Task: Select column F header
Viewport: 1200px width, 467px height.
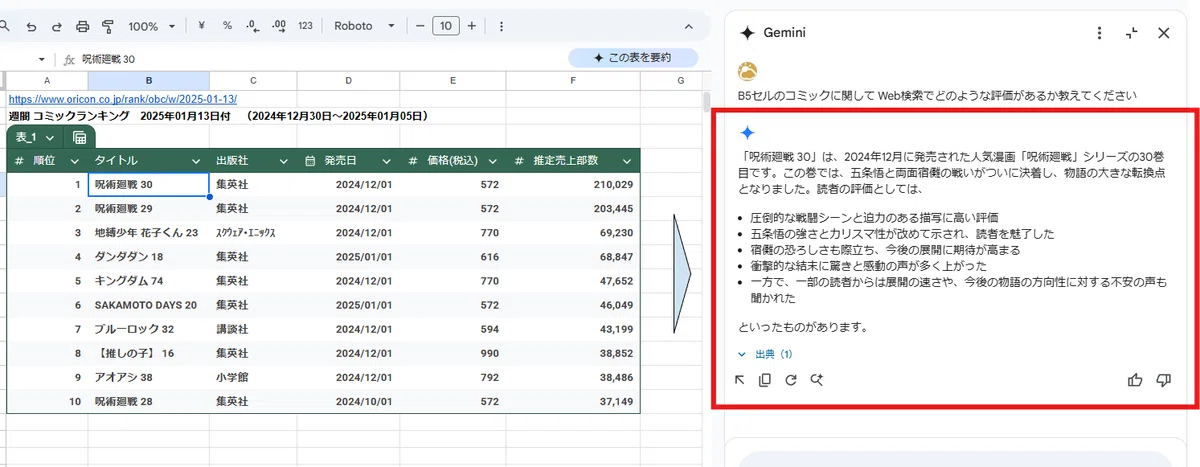Action: (x=573, y=80)
